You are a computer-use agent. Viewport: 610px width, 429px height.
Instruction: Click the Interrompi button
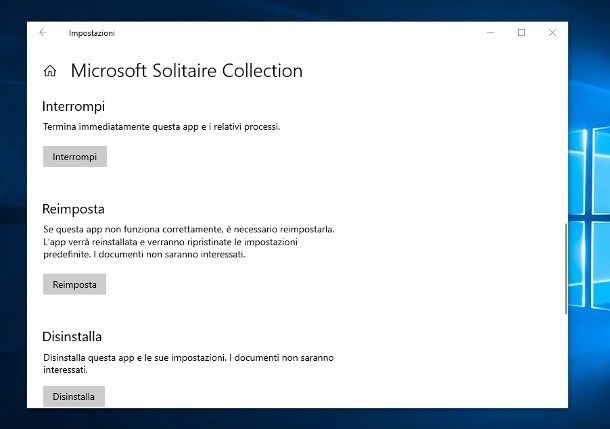(75, 156)
